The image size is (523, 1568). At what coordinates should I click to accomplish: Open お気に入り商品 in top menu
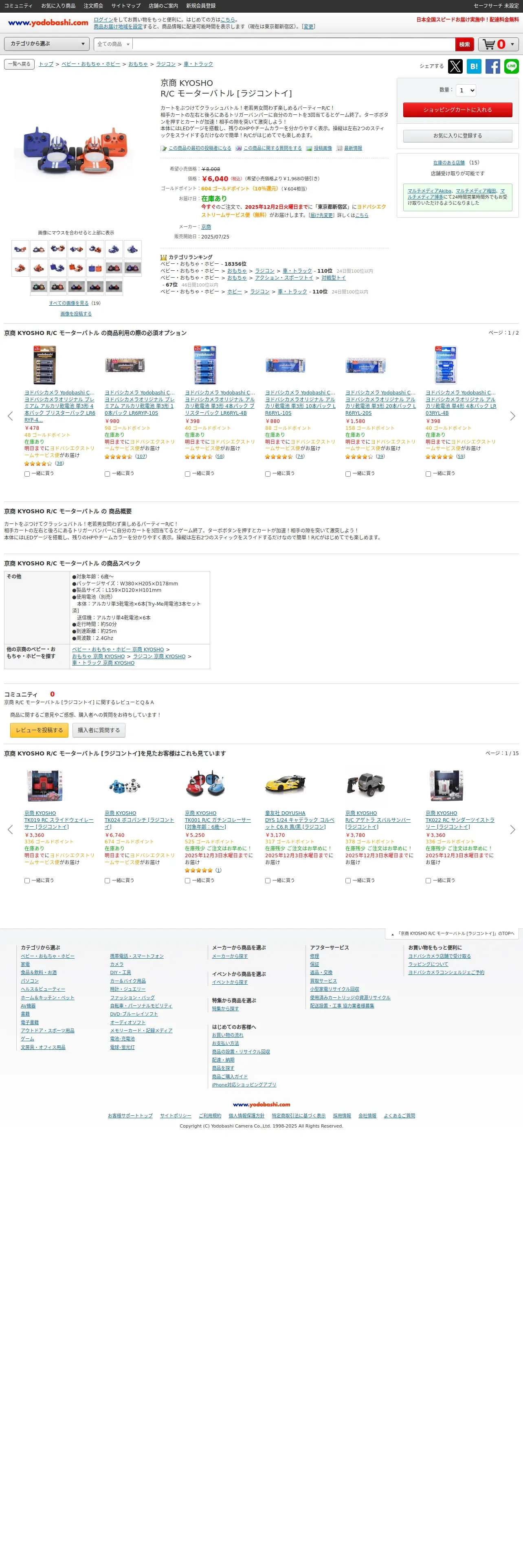pyautogui.click(x=58, y=5)
